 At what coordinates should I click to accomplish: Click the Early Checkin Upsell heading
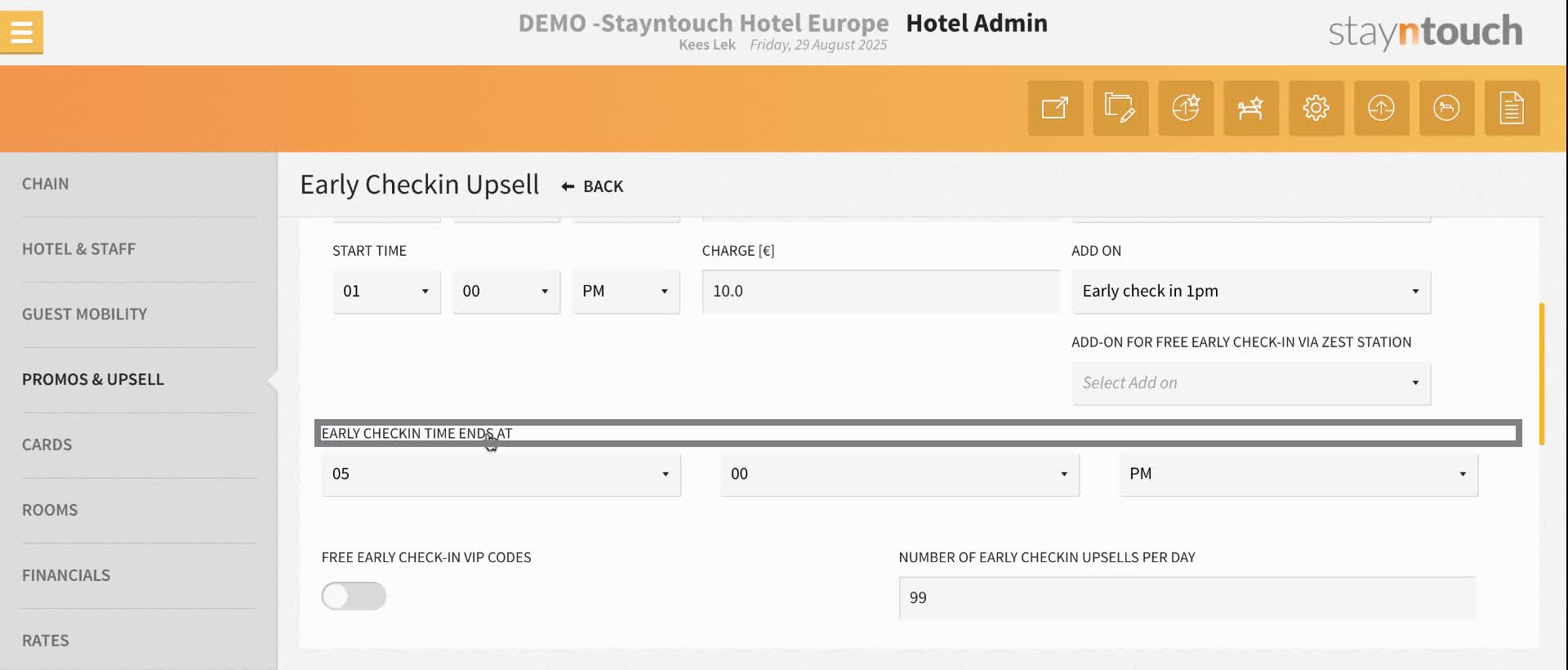coord(420,185)
